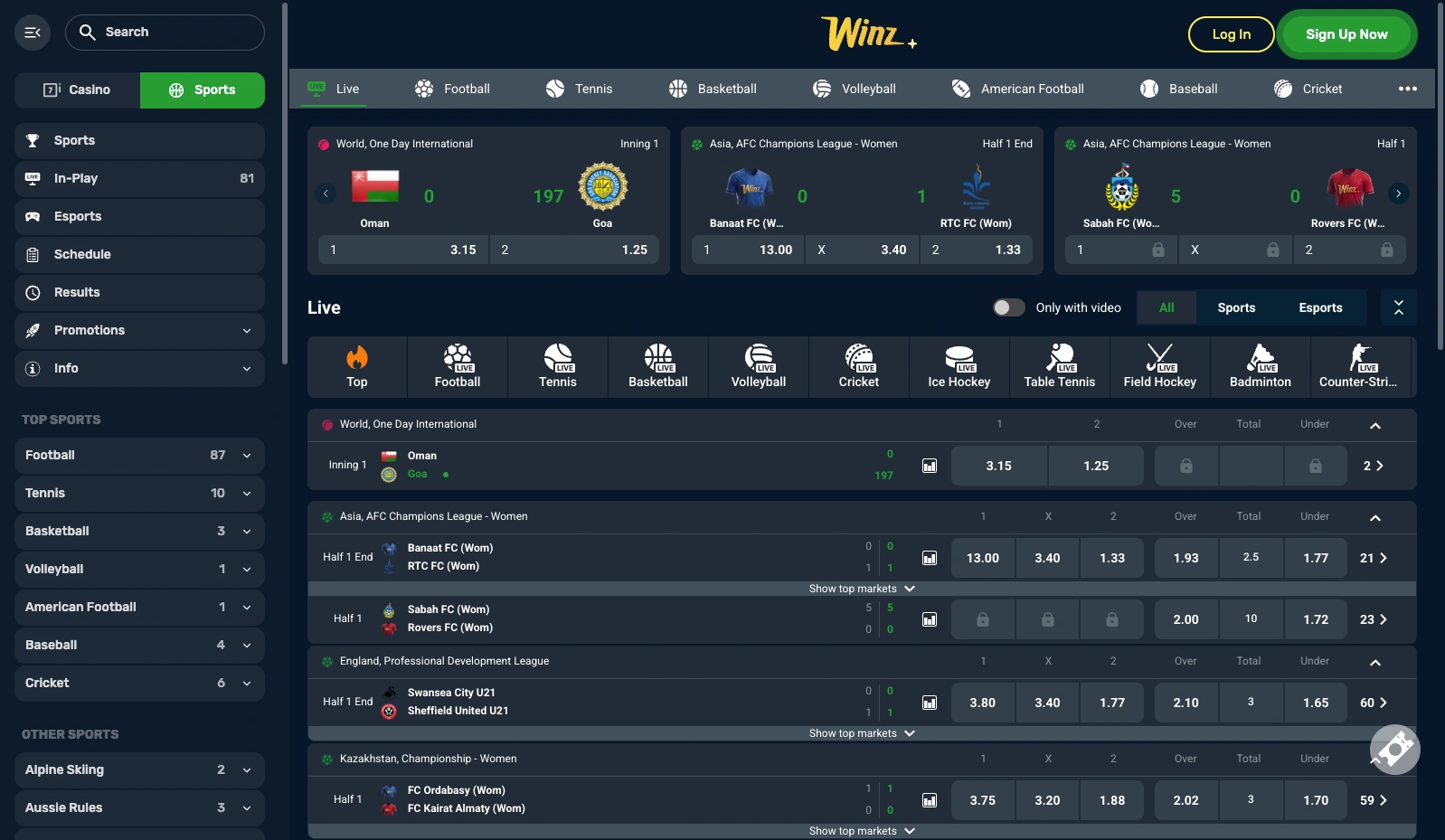Filter live events by Sports
Viewport: 1445px width, 840px height.
click(1236, 307)
